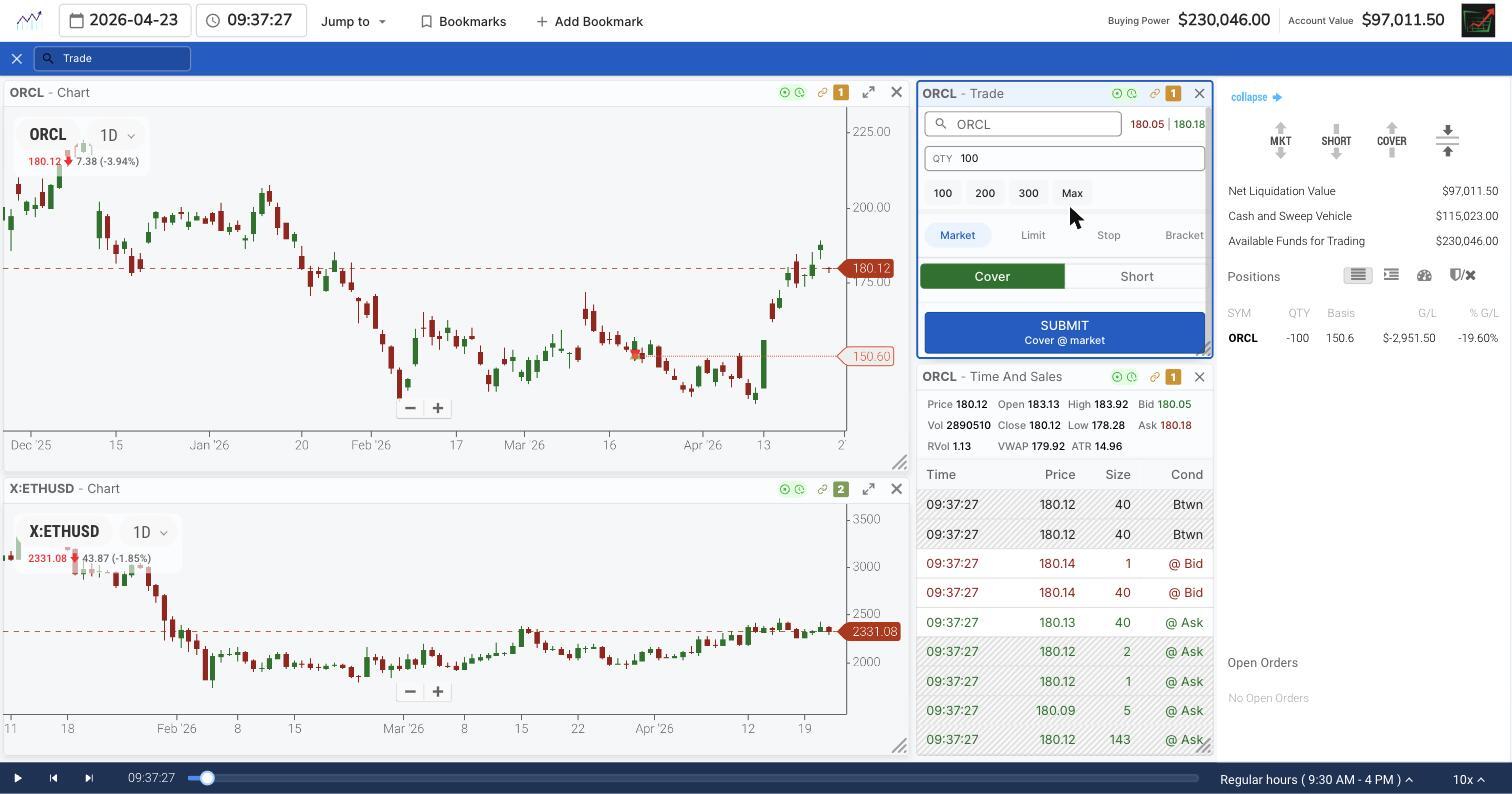Open the positions gauge dashboard icon
The image size is (1512, 794).
tap(1424, 275)
